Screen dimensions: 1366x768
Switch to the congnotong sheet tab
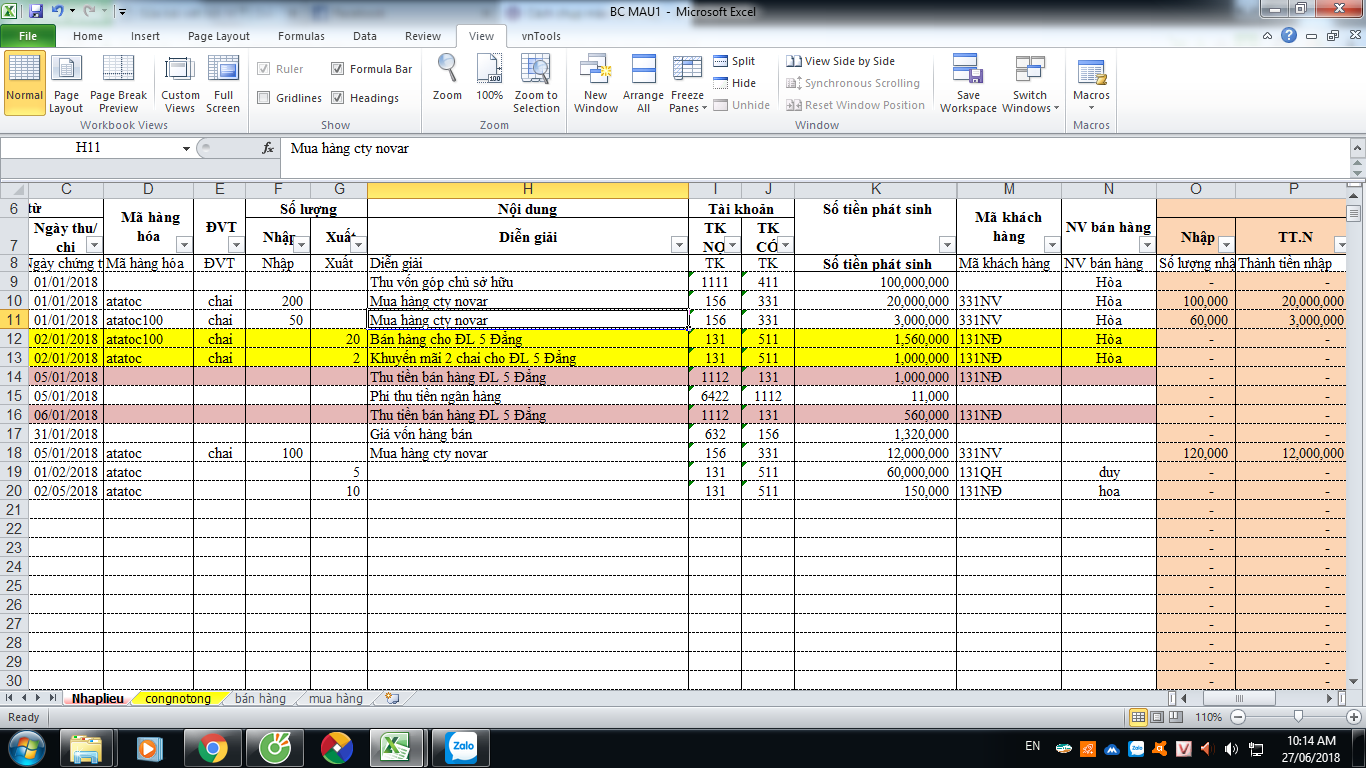click(178, 699)
